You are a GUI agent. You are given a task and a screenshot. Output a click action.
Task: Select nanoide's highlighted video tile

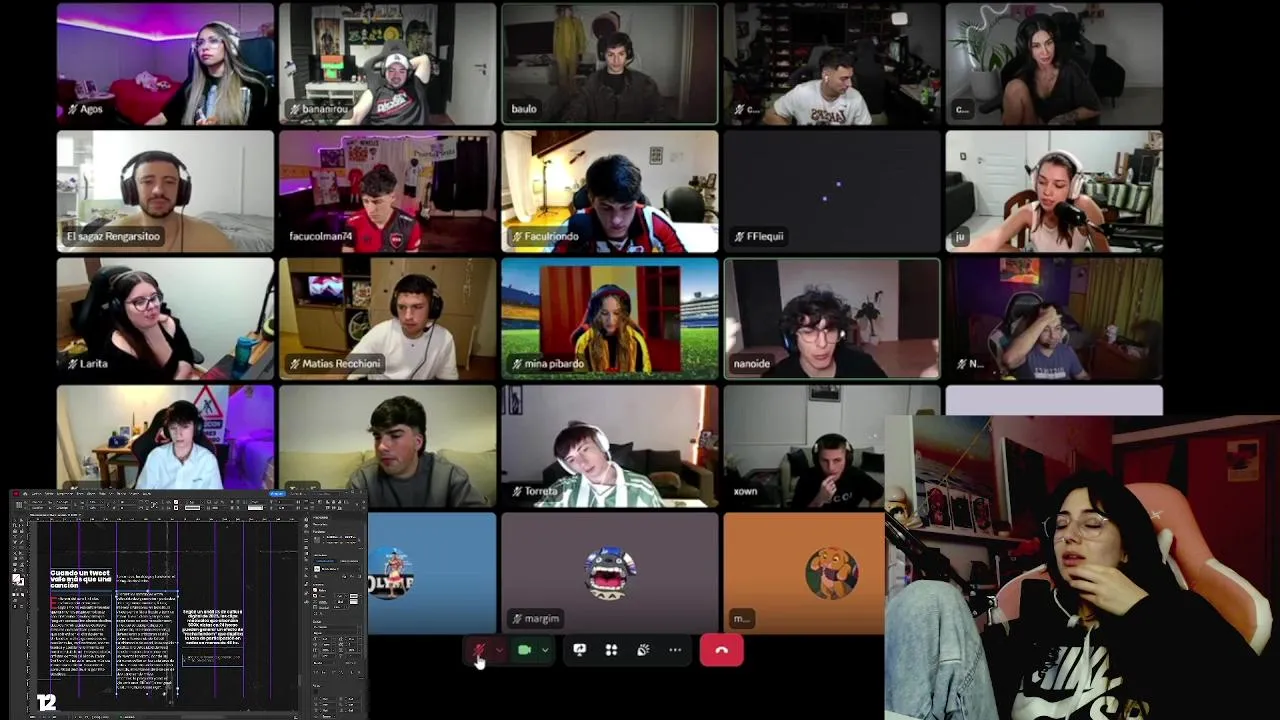[x=831, y=319]
